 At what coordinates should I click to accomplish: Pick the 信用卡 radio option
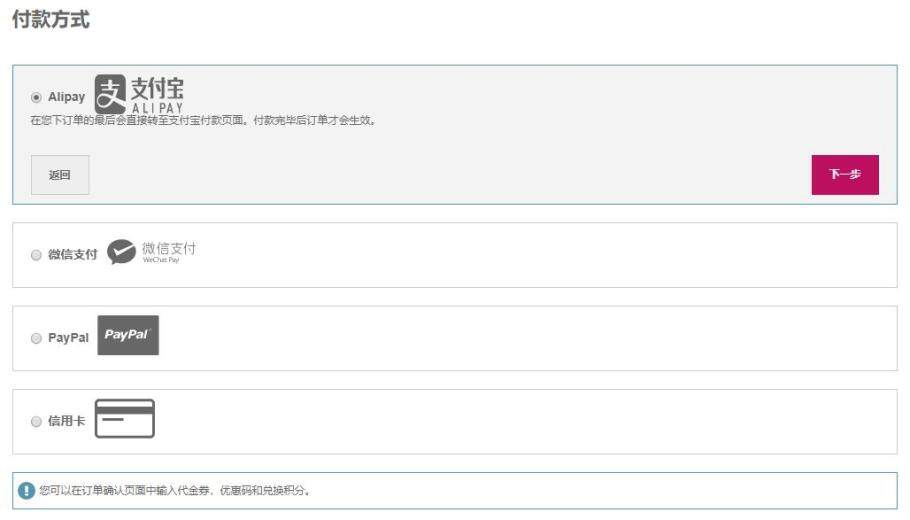[36, 421]
